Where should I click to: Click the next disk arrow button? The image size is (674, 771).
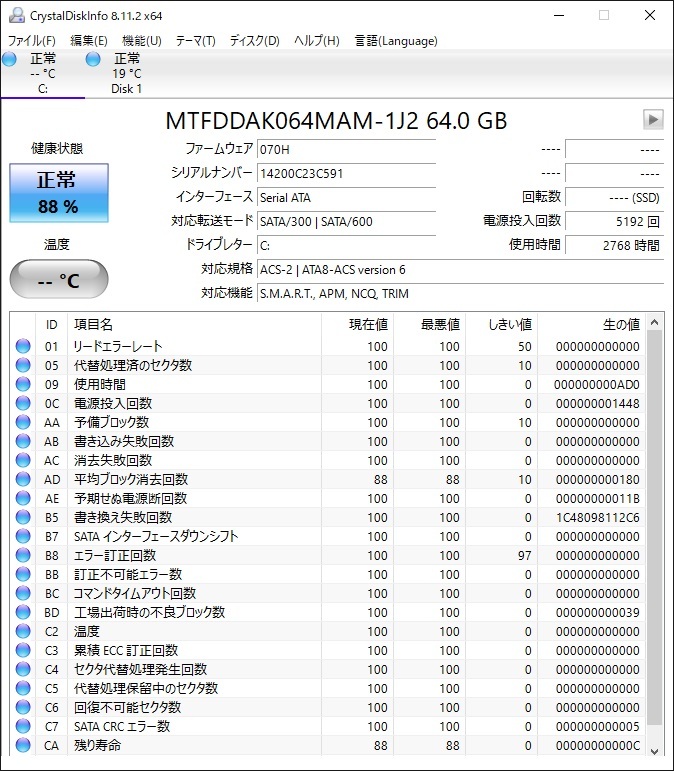(x=653, y=119)
